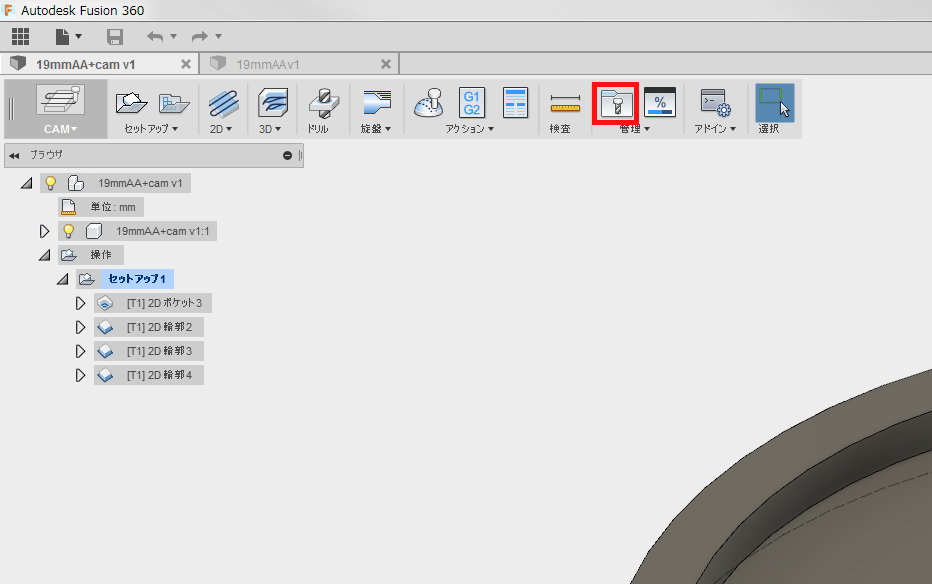The height and width of the screenshot is (584, 932).
Task: Click the New Folder setup icon
Action: pyautogui.click(x=174, y=103)
